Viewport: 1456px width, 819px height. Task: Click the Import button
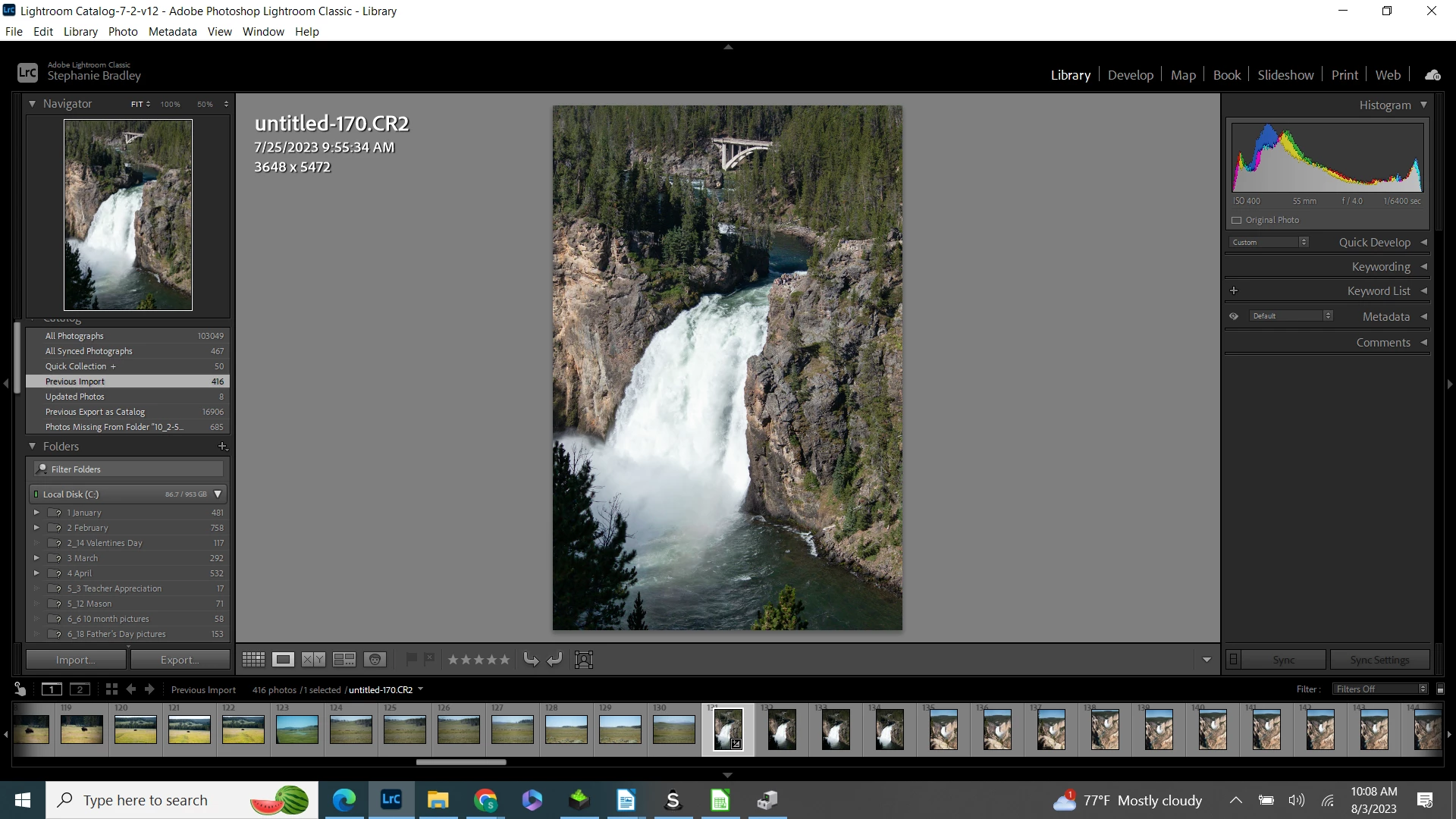point(76,660)
